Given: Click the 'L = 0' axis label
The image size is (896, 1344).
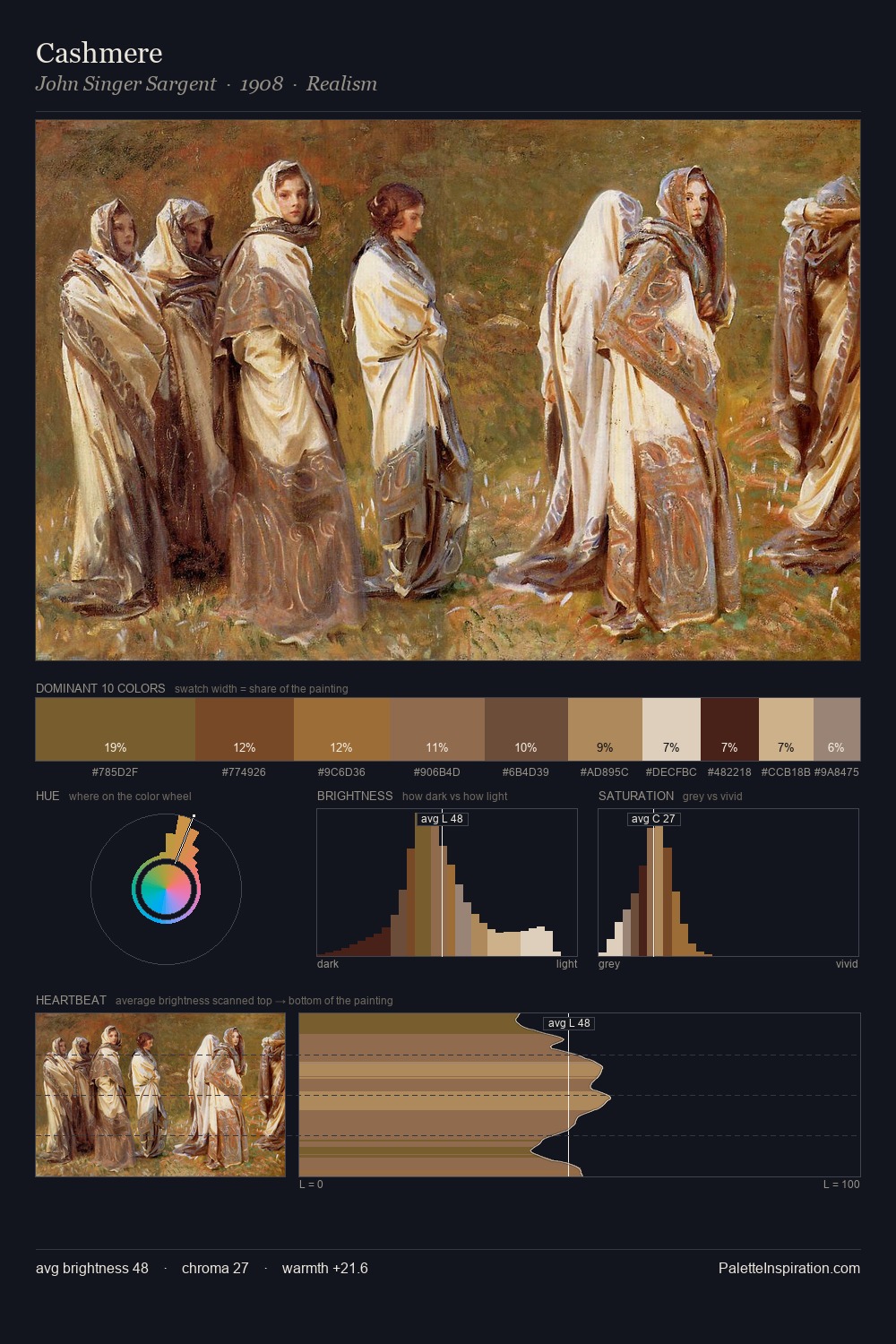Looking at the screenshot, I should [311, 1185].
